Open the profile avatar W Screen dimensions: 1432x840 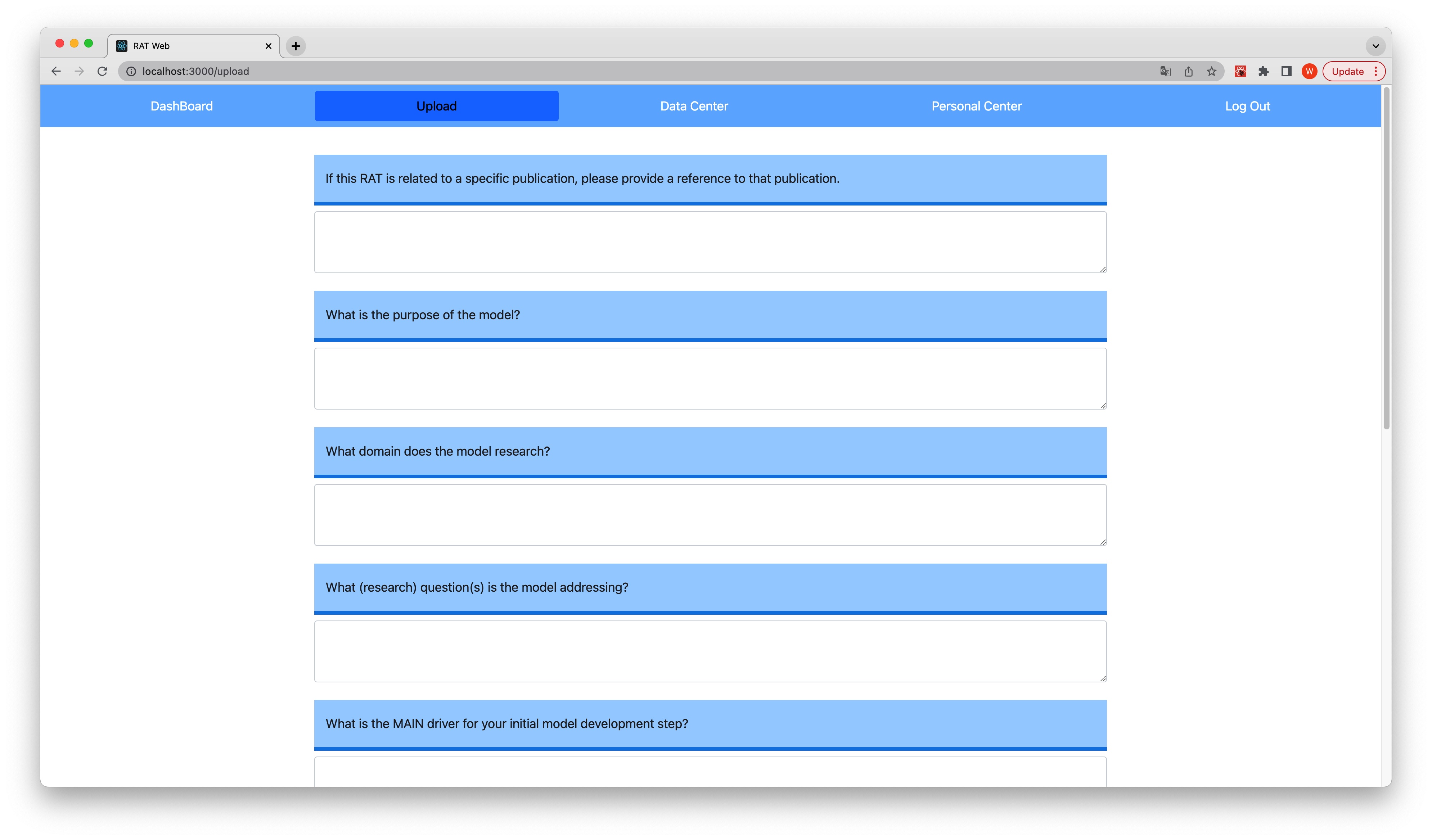(1309, 71)
